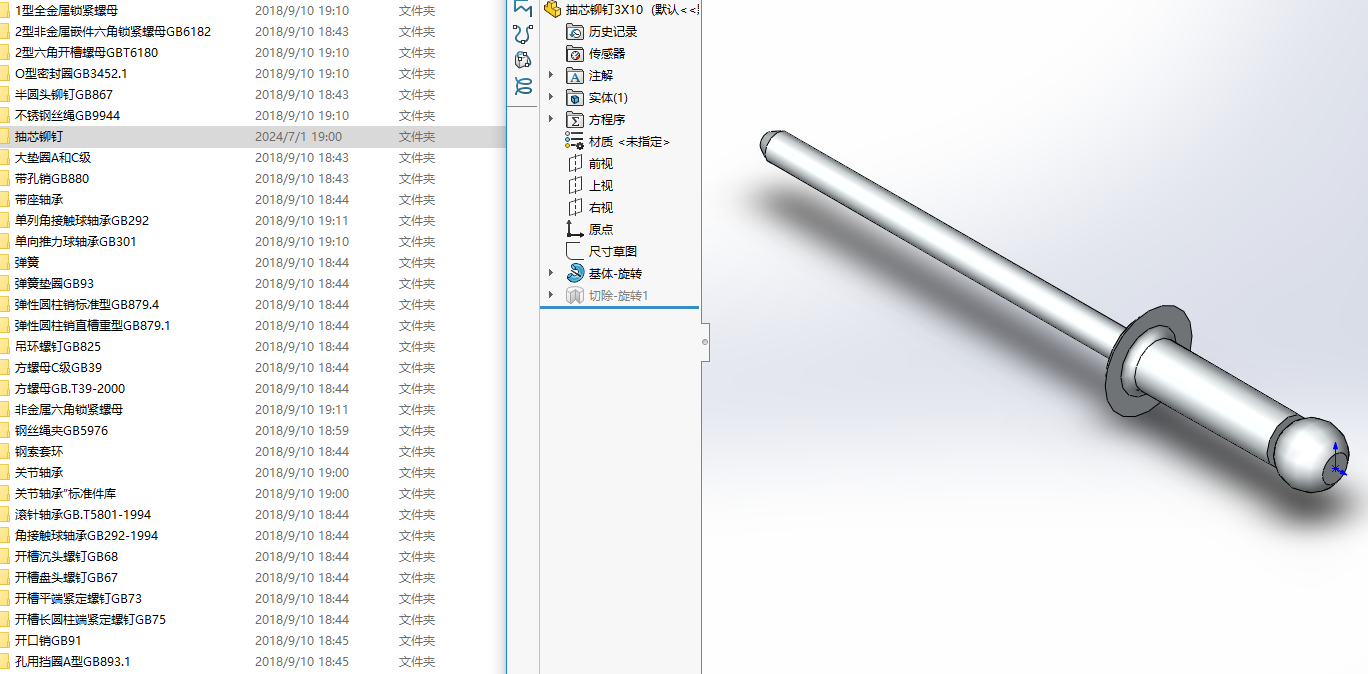This screenshot has width=1368, height=674.
Task: Click the 原点 origin icon
Action: click(575, 230)
